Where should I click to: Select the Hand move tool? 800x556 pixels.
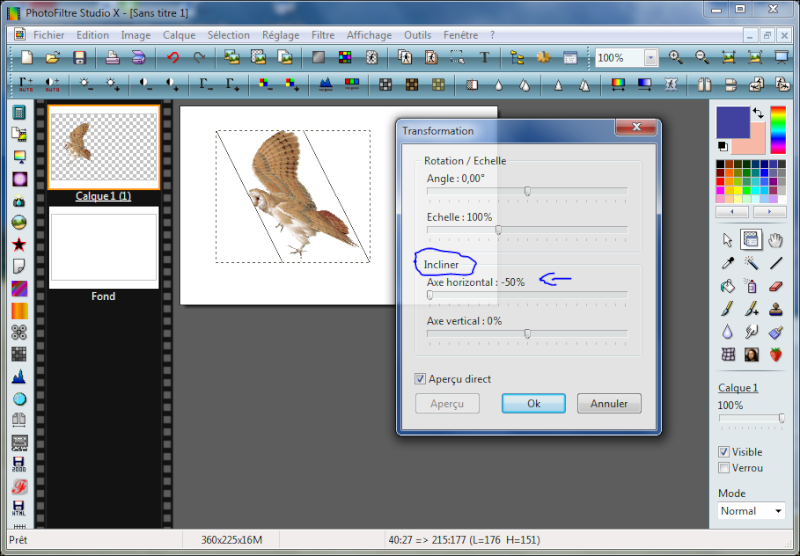pos(776,240)
